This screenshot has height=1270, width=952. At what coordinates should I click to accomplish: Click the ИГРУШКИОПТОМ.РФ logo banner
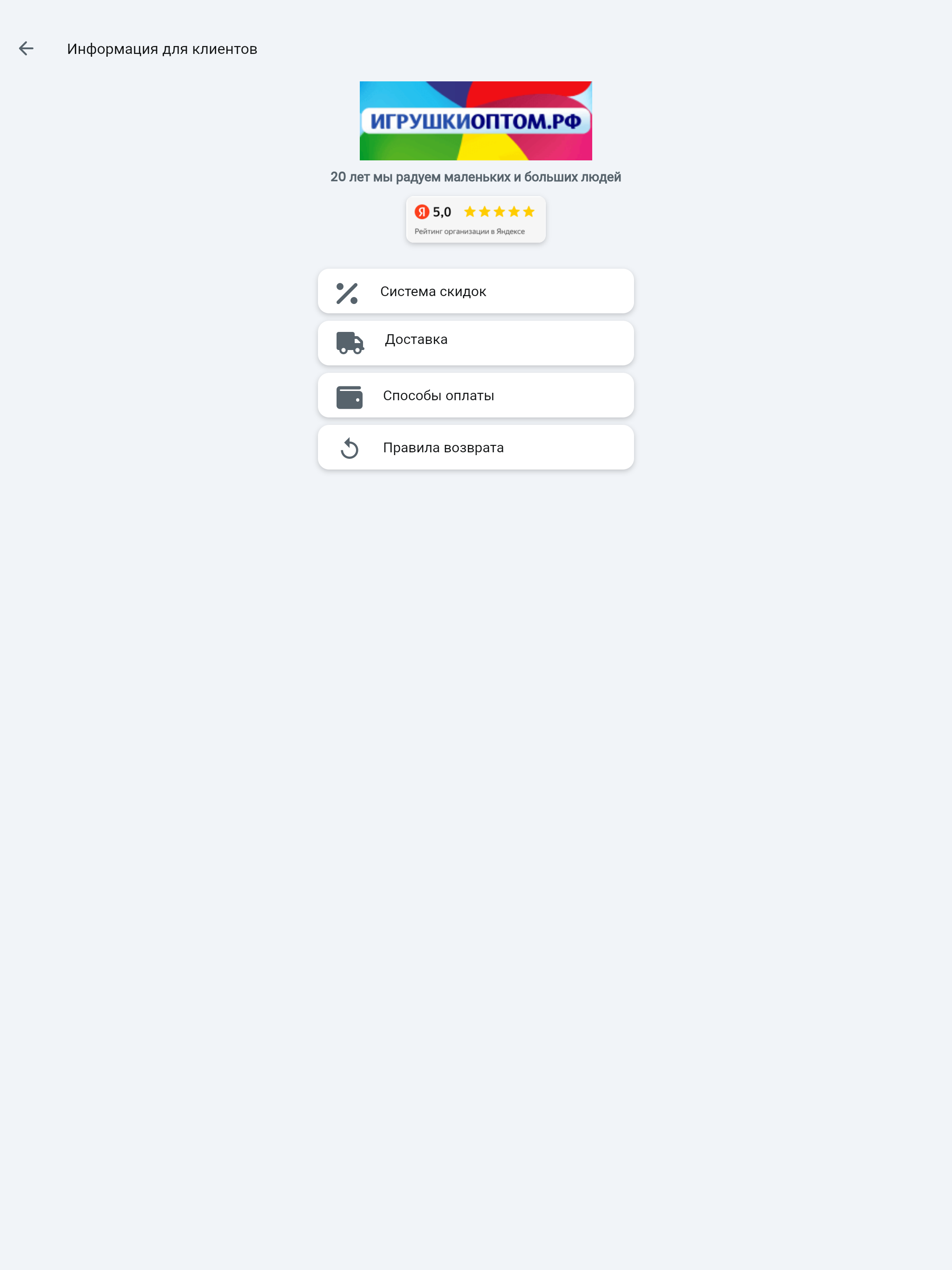476,120
